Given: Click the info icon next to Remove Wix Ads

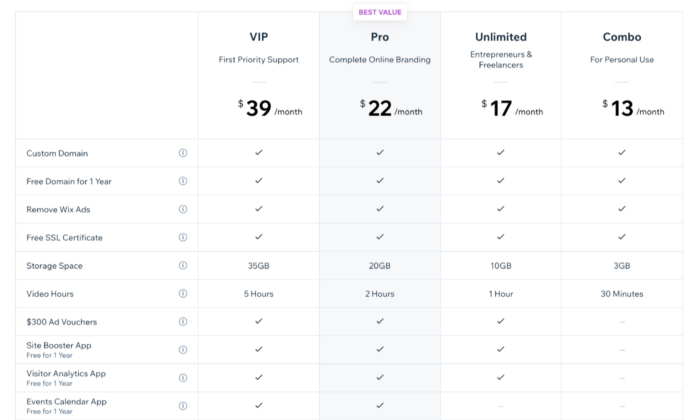Looking at the screenshot, I should coord(183,209).
